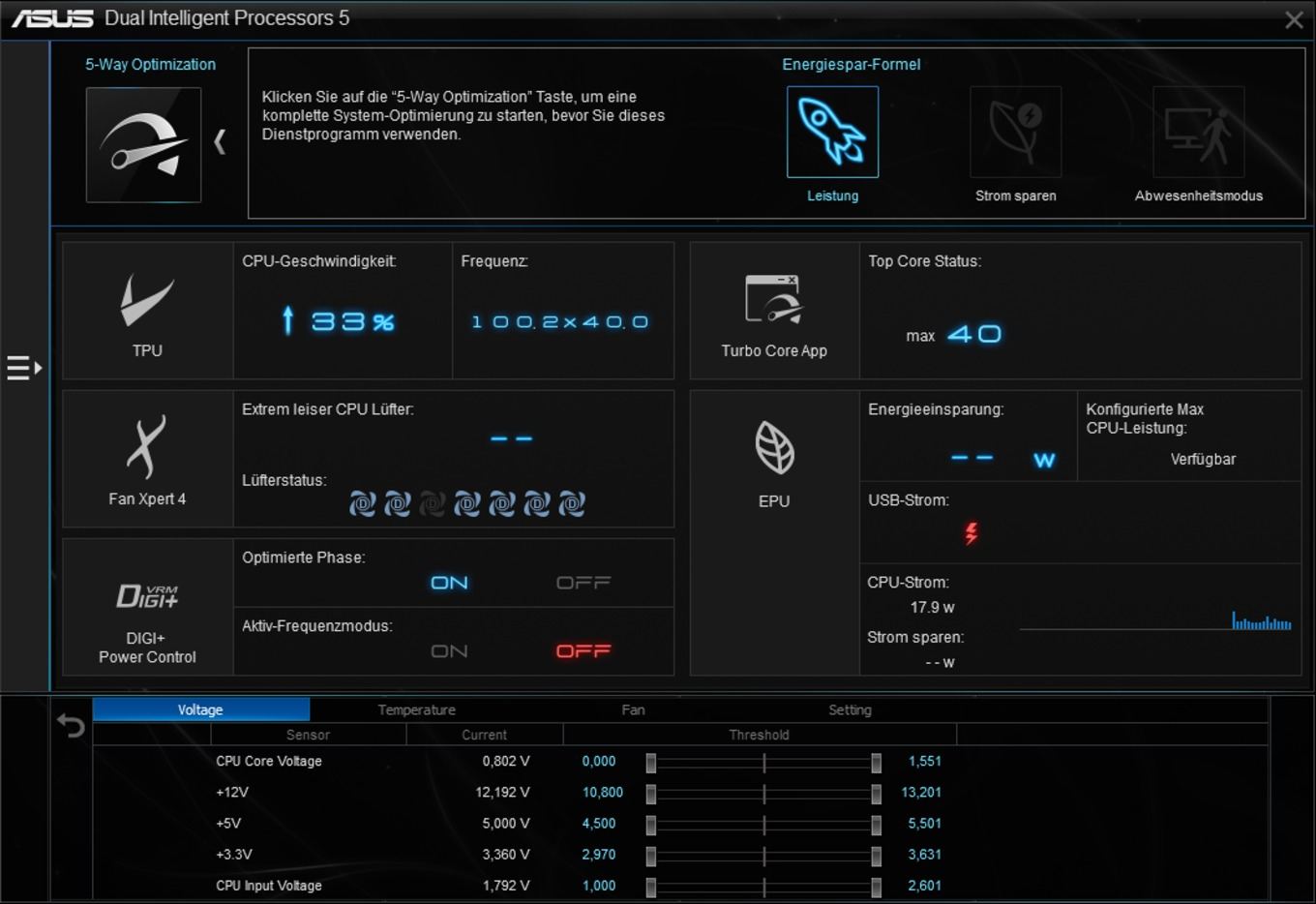Image resolution: width=1316 pixels, height=904 pixels.
Task: Click the 10,800 lower threshold value
Action: tap(602, 792)
